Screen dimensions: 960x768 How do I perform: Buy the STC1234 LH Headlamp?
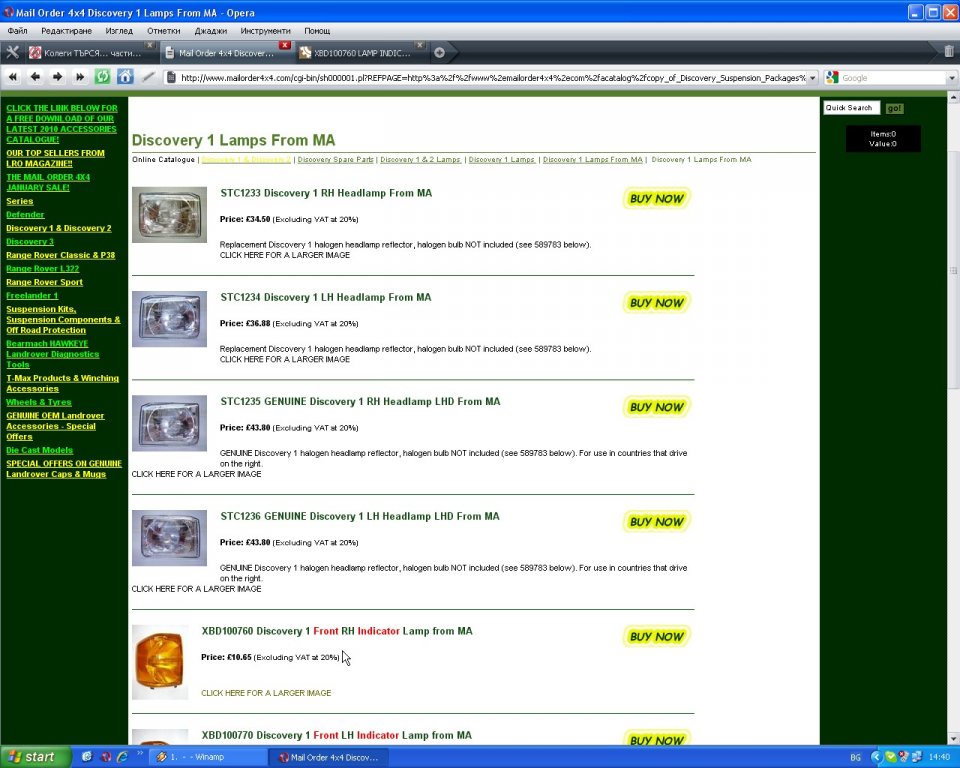(x=656, y=303)
